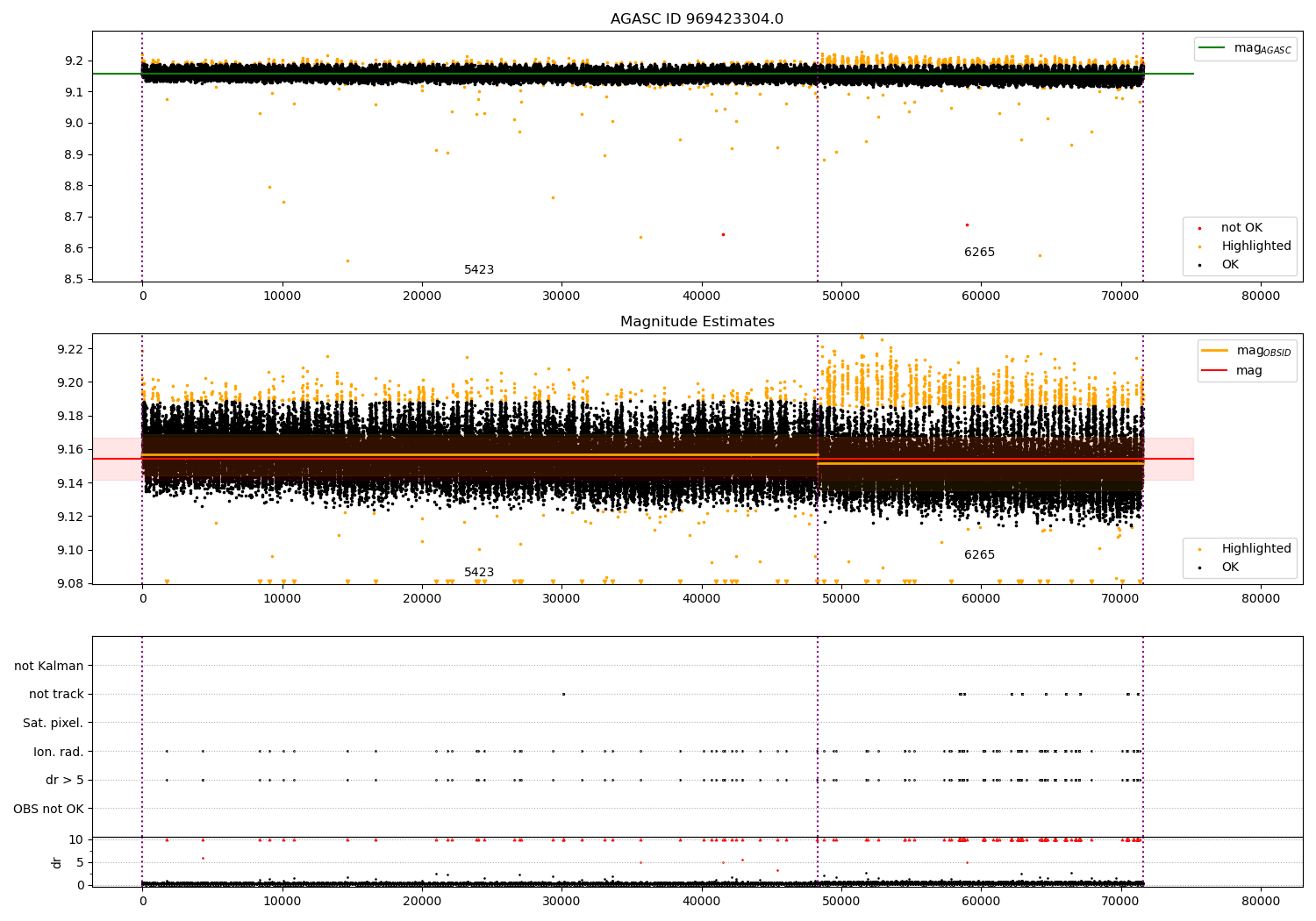Select the 'OBS not OK' row label
This screenshot has width=1316, height=921.
coord(48,809)
